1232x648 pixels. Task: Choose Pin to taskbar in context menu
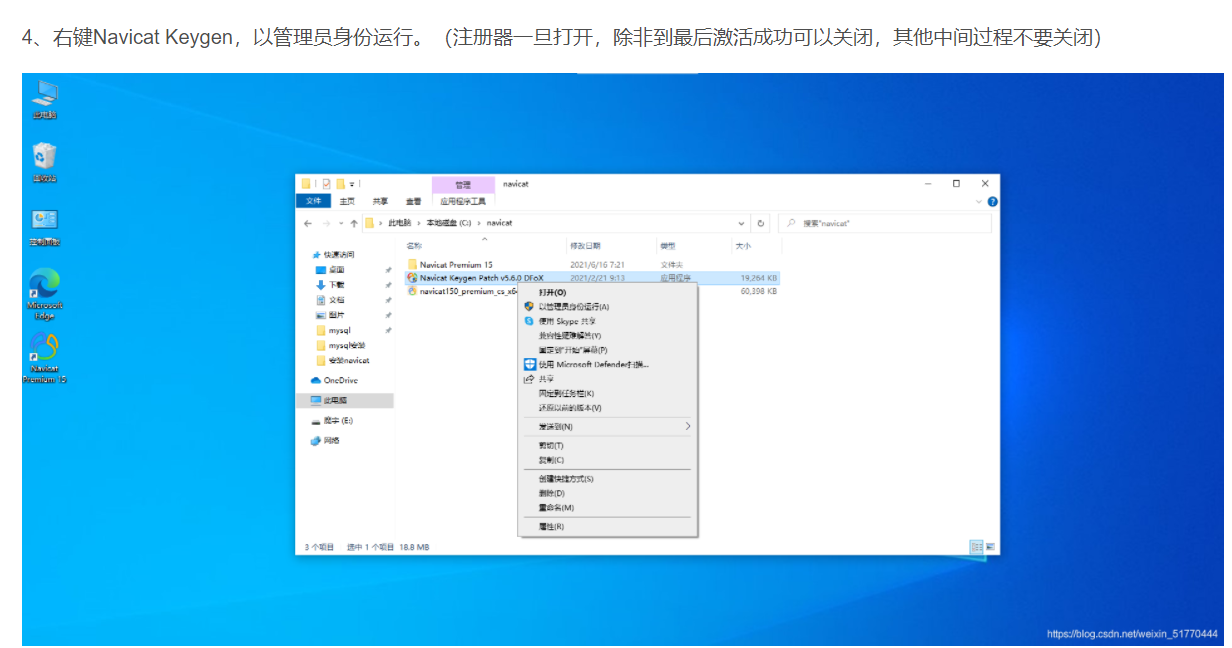tap(566, 393)
